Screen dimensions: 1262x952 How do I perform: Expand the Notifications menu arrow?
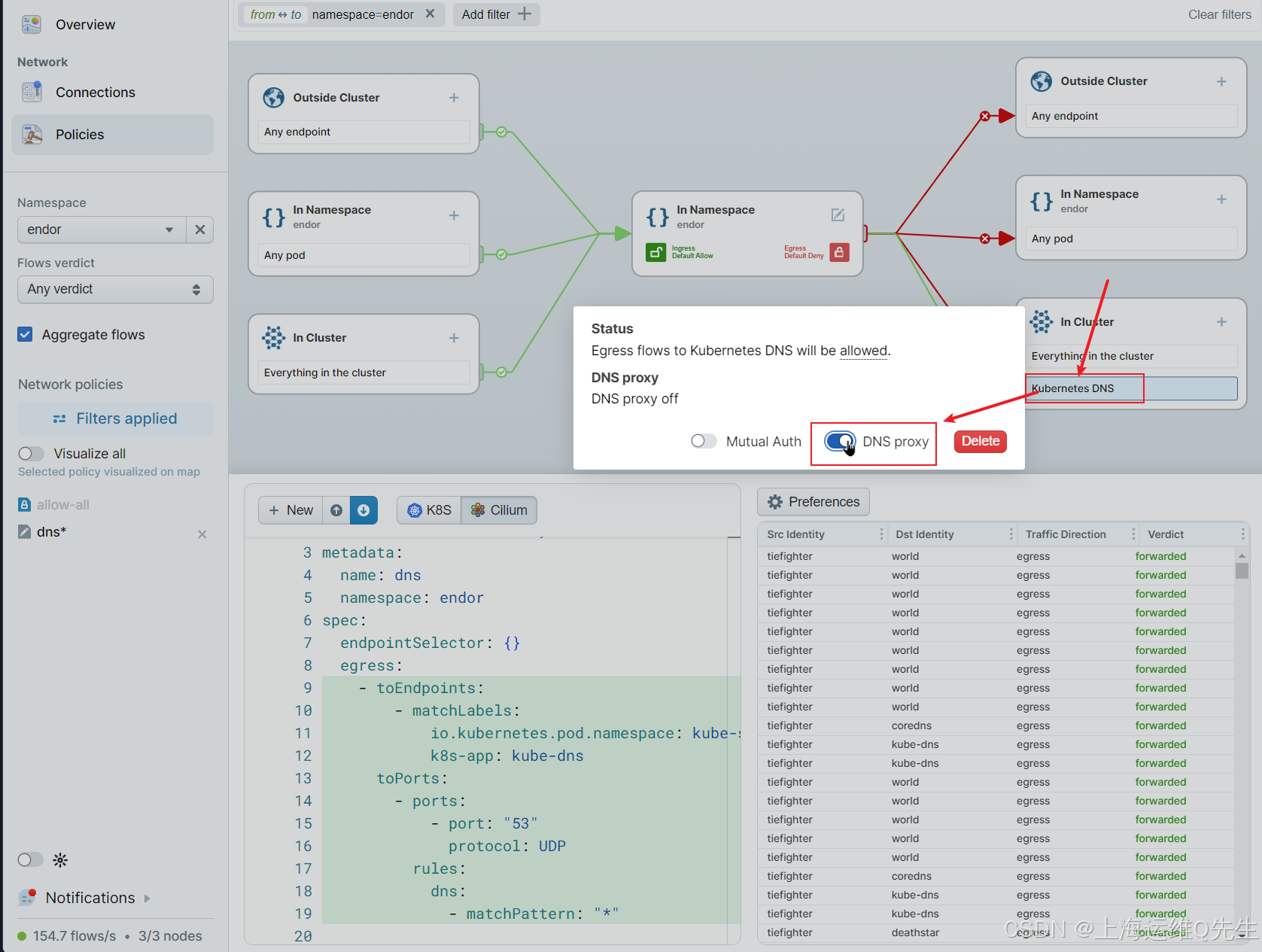147,898
